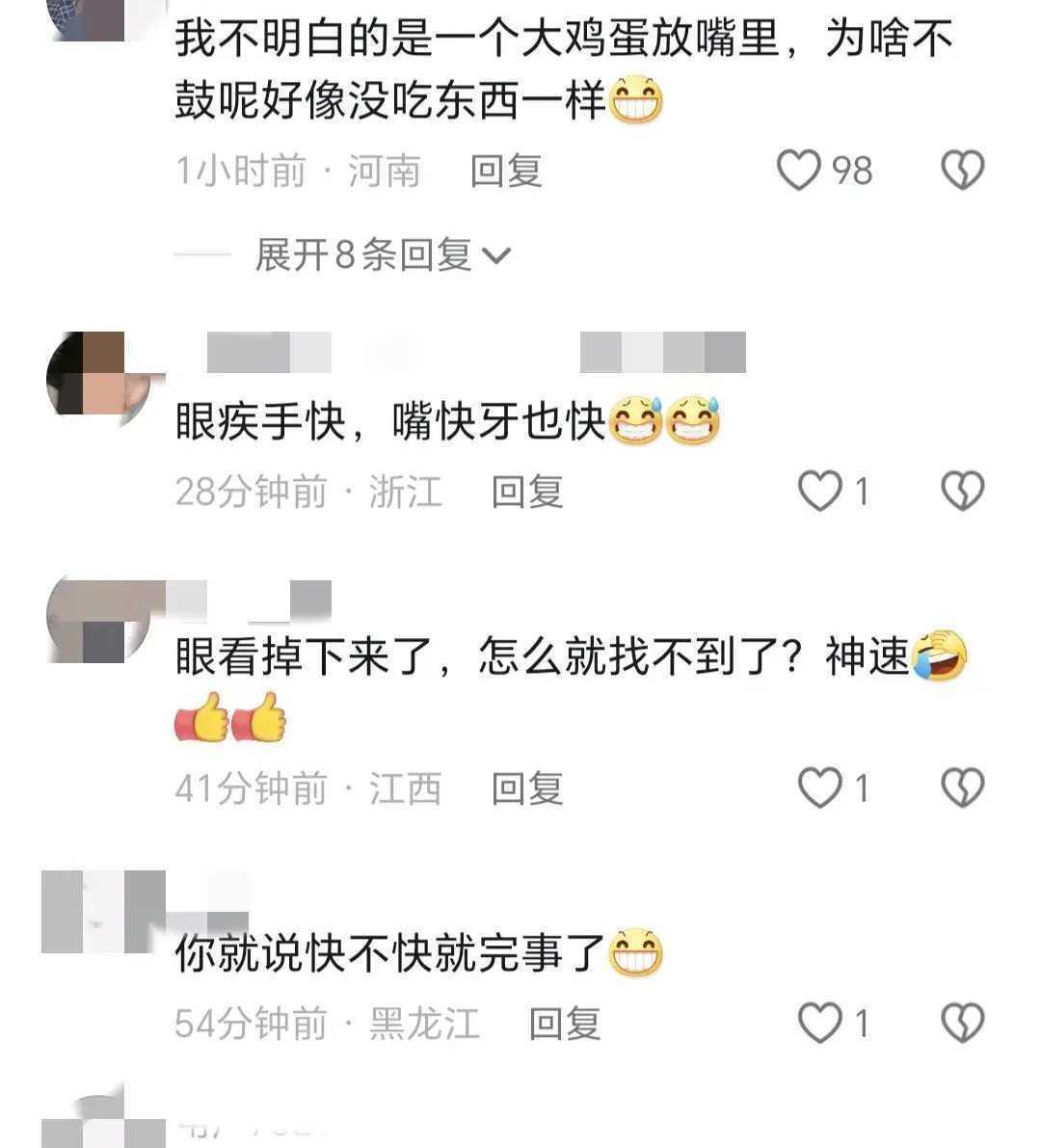Open avatar of Heilongjiang commenter
Viewport: 1041px width, 1148px height.
tap(103, 912)
